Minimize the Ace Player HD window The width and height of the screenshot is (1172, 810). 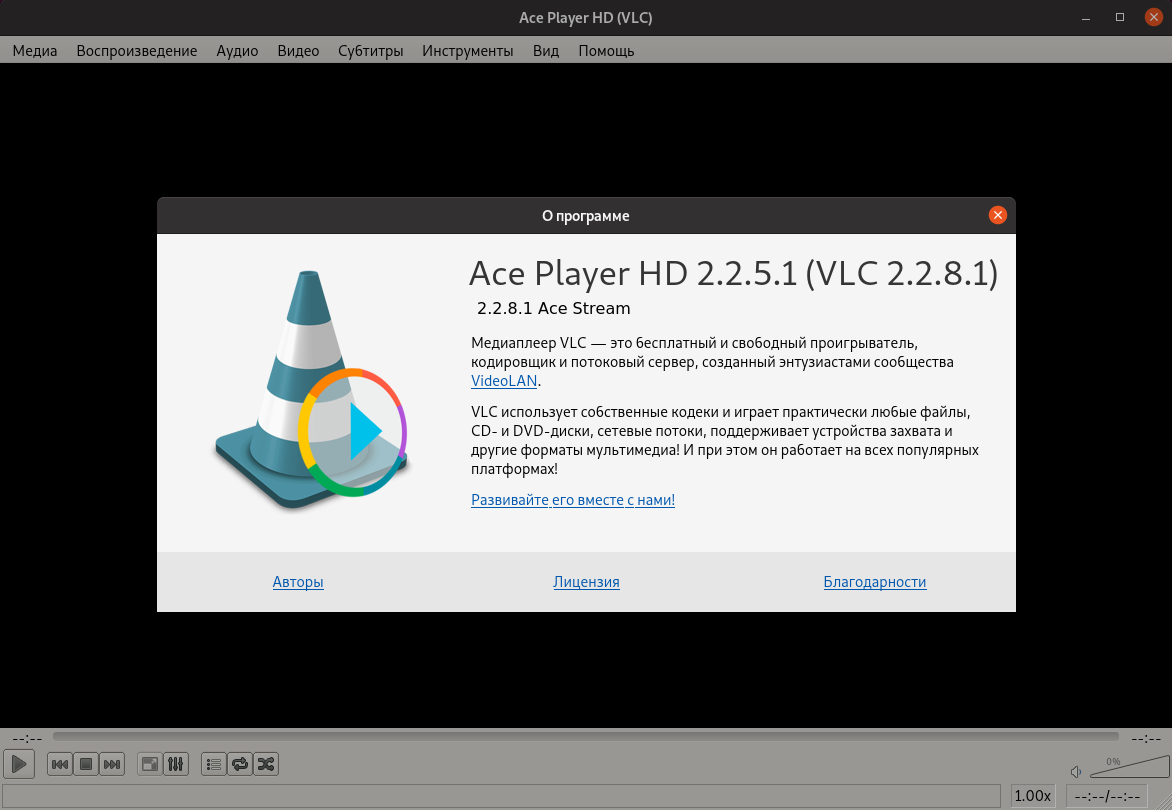[x=1086, y=17]
